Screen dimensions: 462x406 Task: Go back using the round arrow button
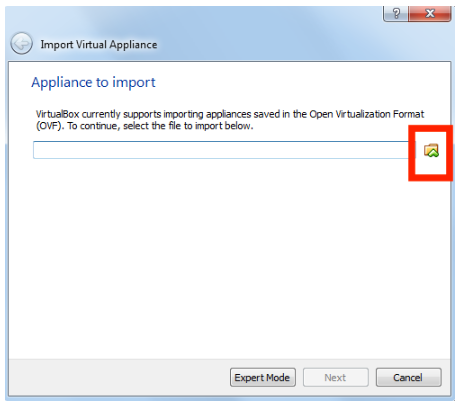(21, 43)
